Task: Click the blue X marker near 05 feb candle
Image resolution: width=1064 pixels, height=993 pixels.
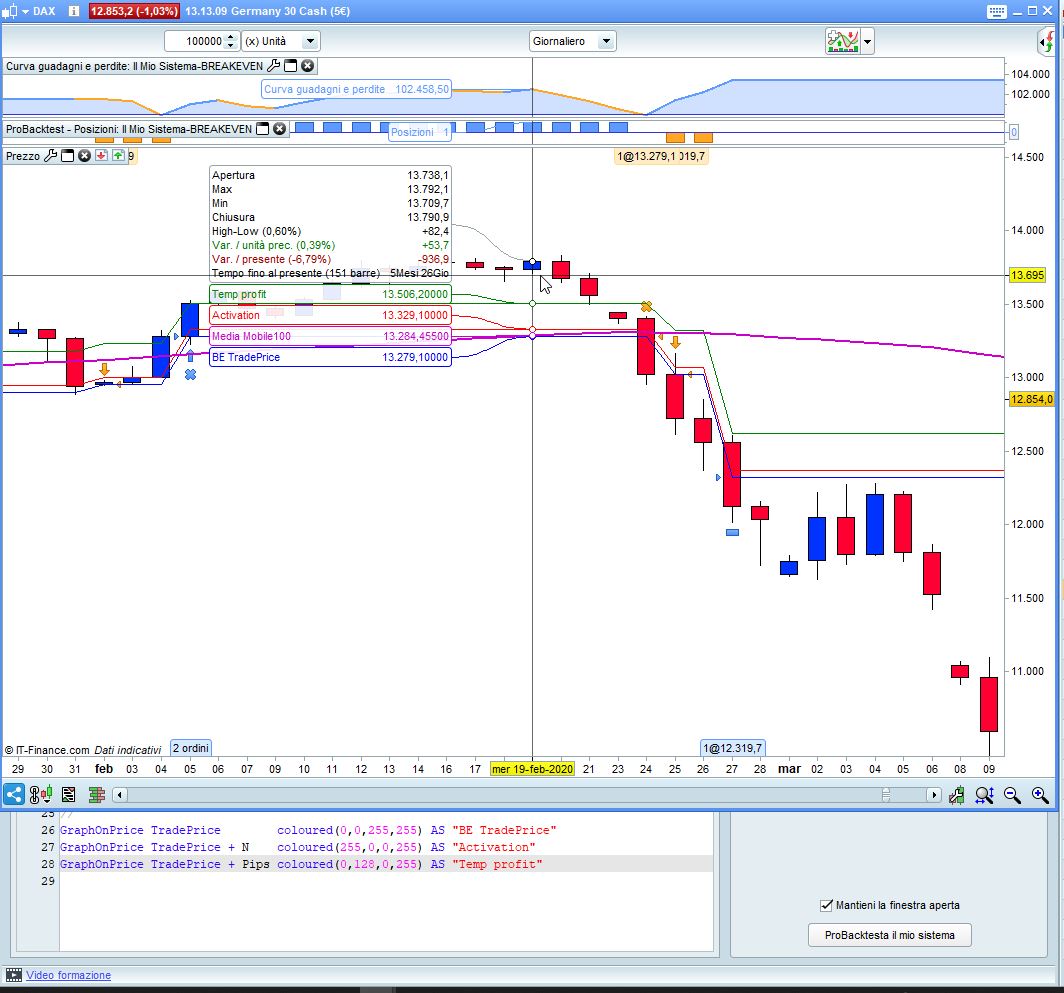Action: pos(191,374)
